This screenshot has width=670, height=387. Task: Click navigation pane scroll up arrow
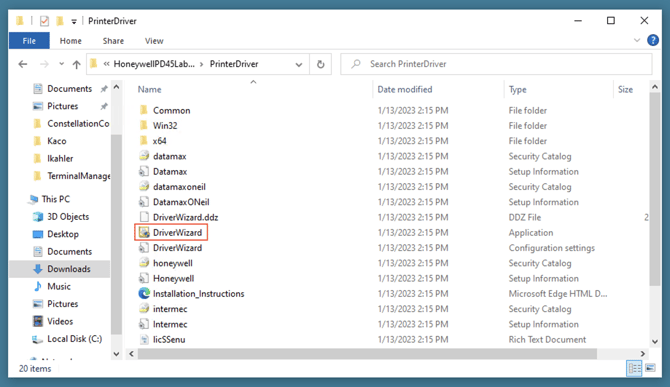tap(116, 87)
